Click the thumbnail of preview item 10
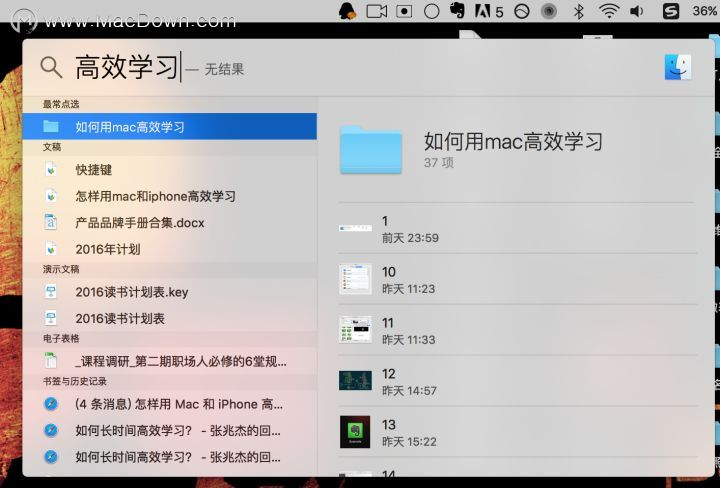720x488 pixels. [x=355, y=279]
